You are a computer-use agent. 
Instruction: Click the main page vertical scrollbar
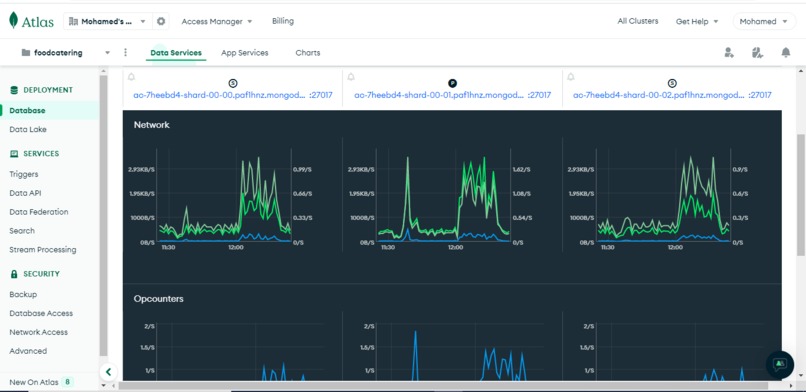tap(800, 195)
